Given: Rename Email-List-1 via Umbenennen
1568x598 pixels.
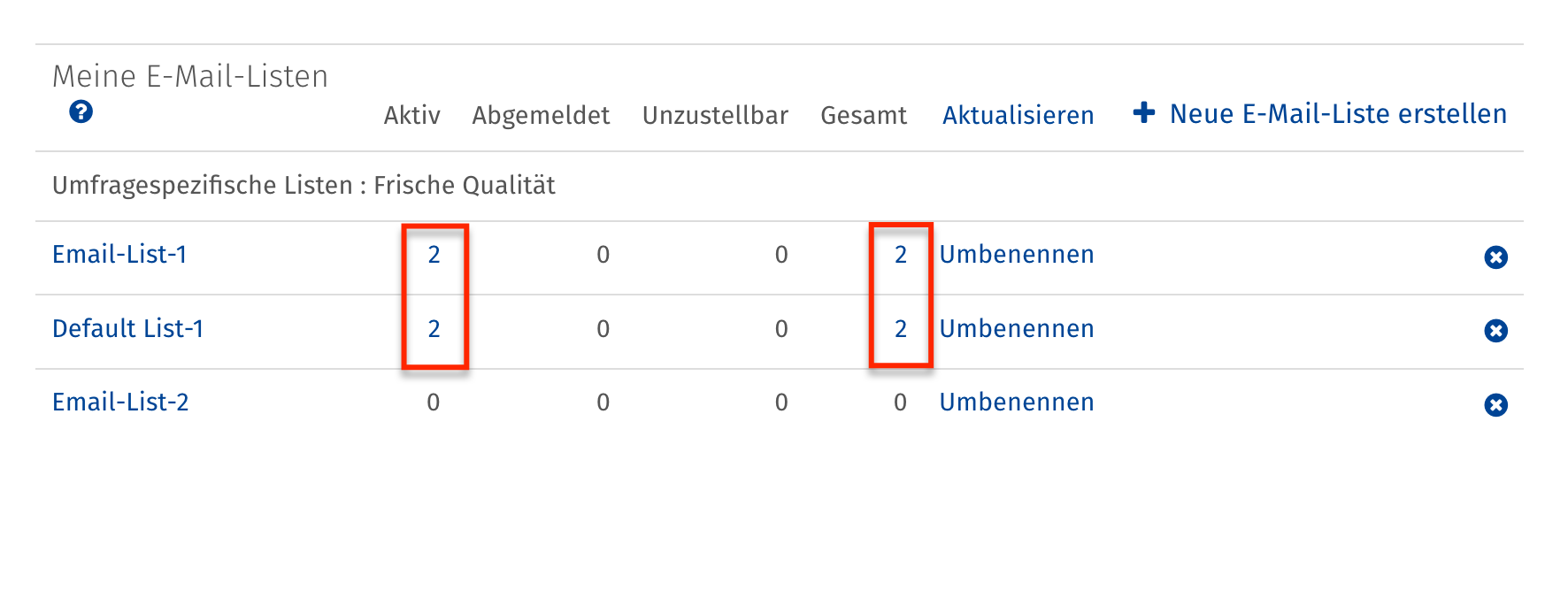Looking at the screenshot, I should point(1016,255).
